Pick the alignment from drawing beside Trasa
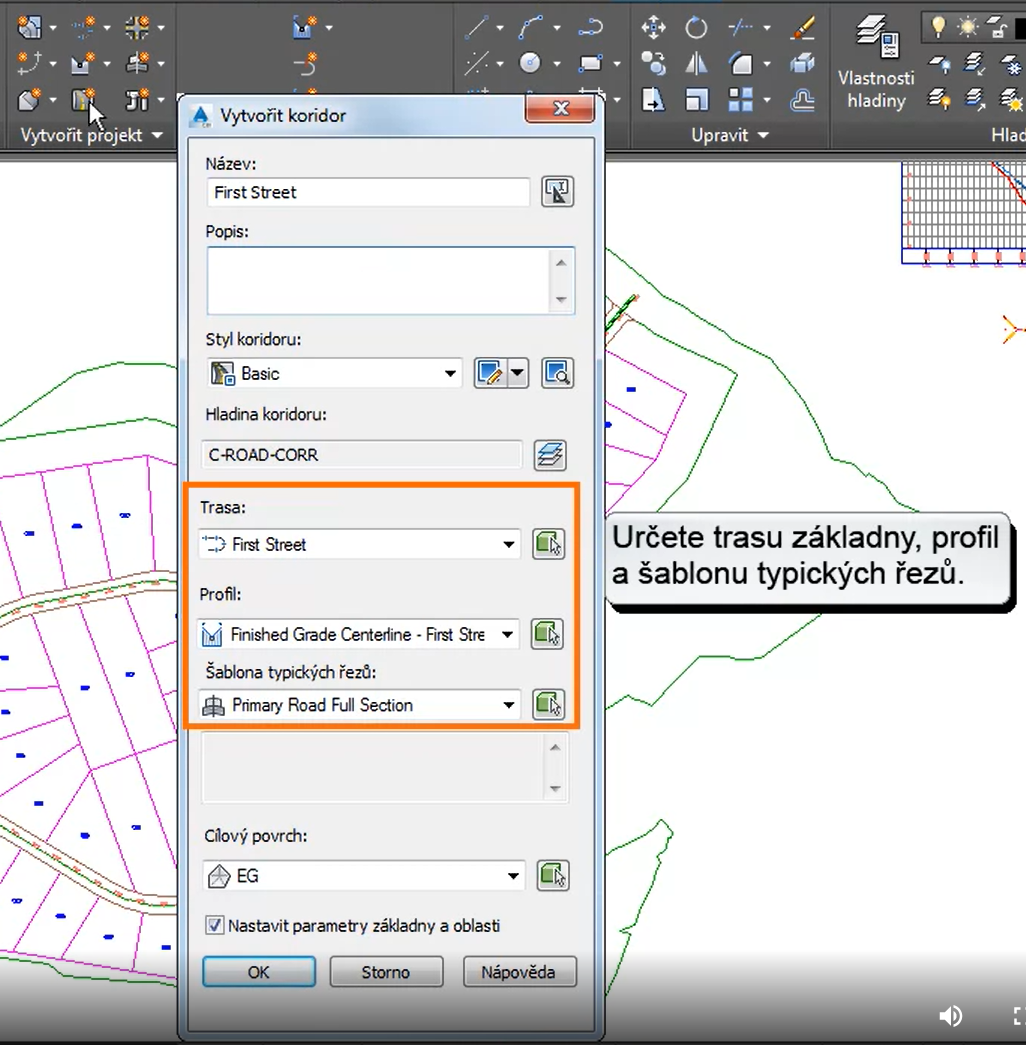This screenshot has height=1045, width=1026. point(548,544)
